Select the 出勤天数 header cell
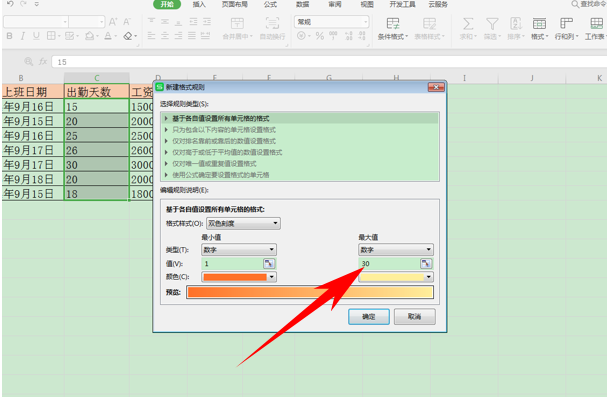The image size is (607, 397). pyautogui.click(x=97, y=92)
